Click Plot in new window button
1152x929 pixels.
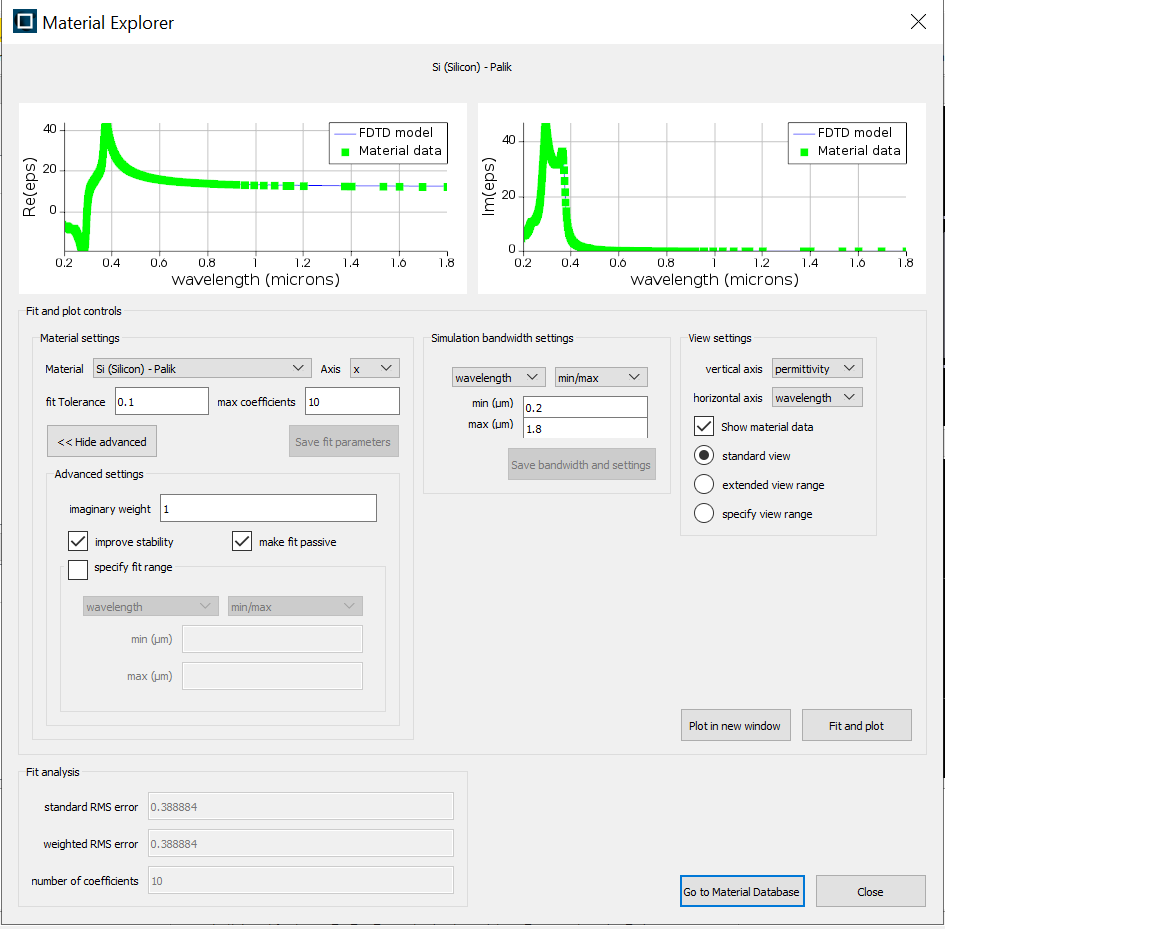click(735, 726)
